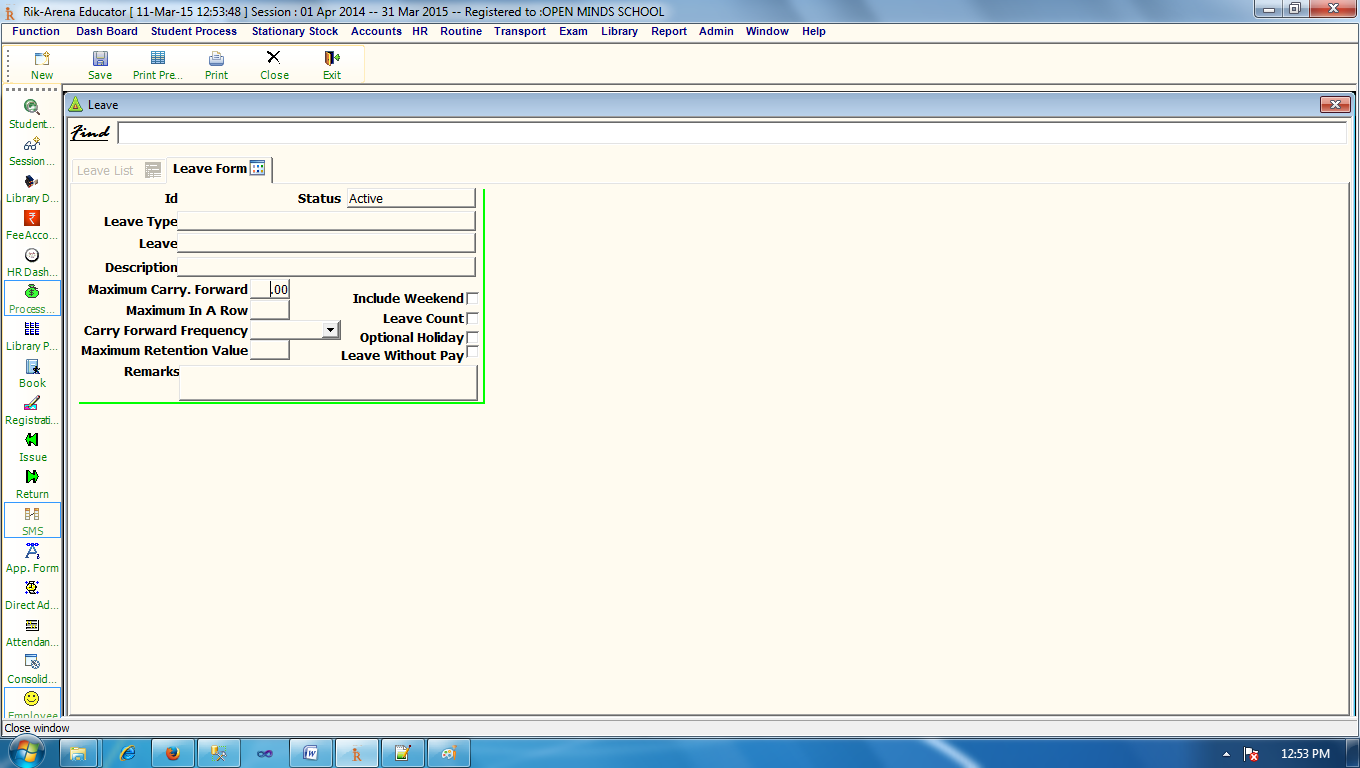Open the Book sidebar shortcut
The height and width of the screenshot is (768, 1360).
click(32, 367)
